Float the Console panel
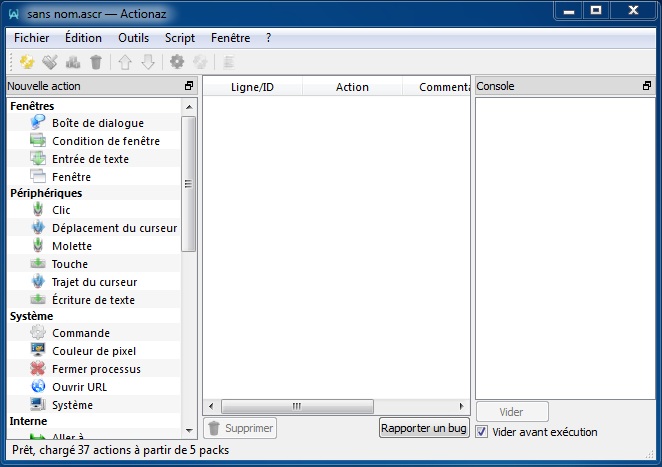Viewport: 662px width, 467px height. (646, 87)
